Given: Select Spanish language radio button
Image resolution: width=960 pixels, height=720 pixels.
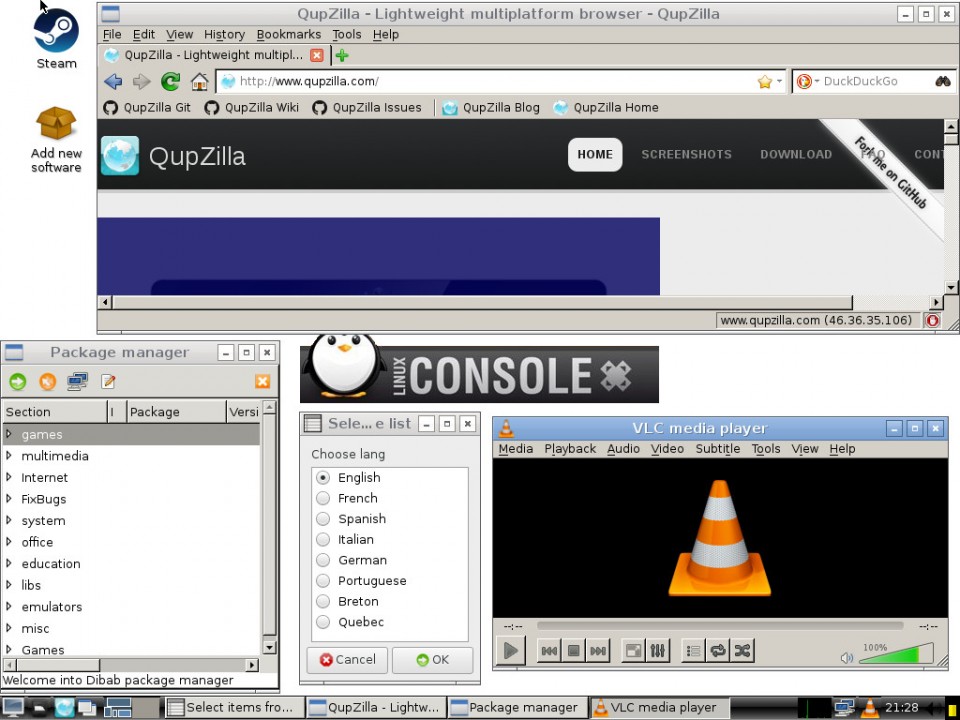Looking at the screenshot, I should tap(323, 519).
